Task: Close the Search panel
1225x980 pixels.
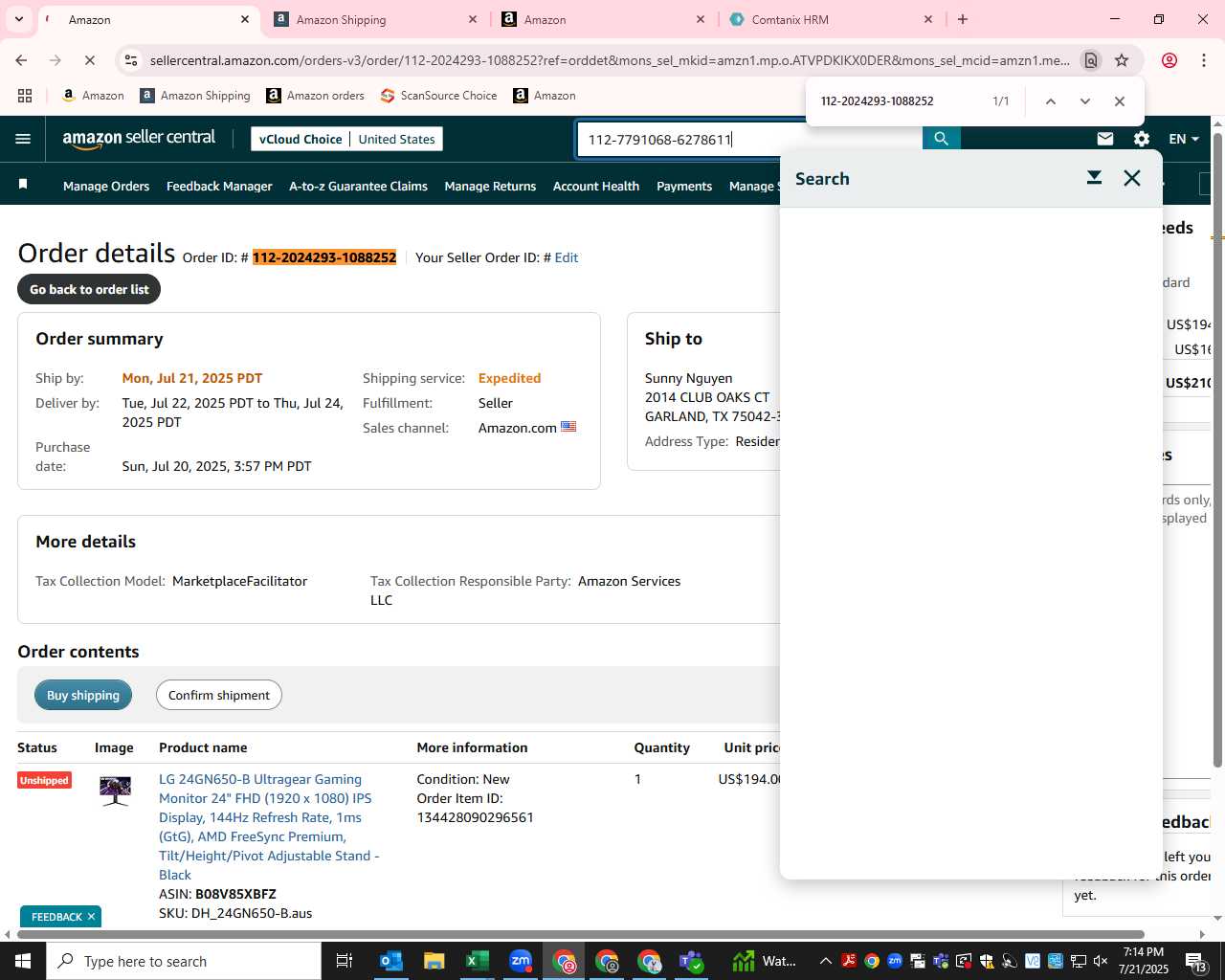Action: pos(1132,178)
